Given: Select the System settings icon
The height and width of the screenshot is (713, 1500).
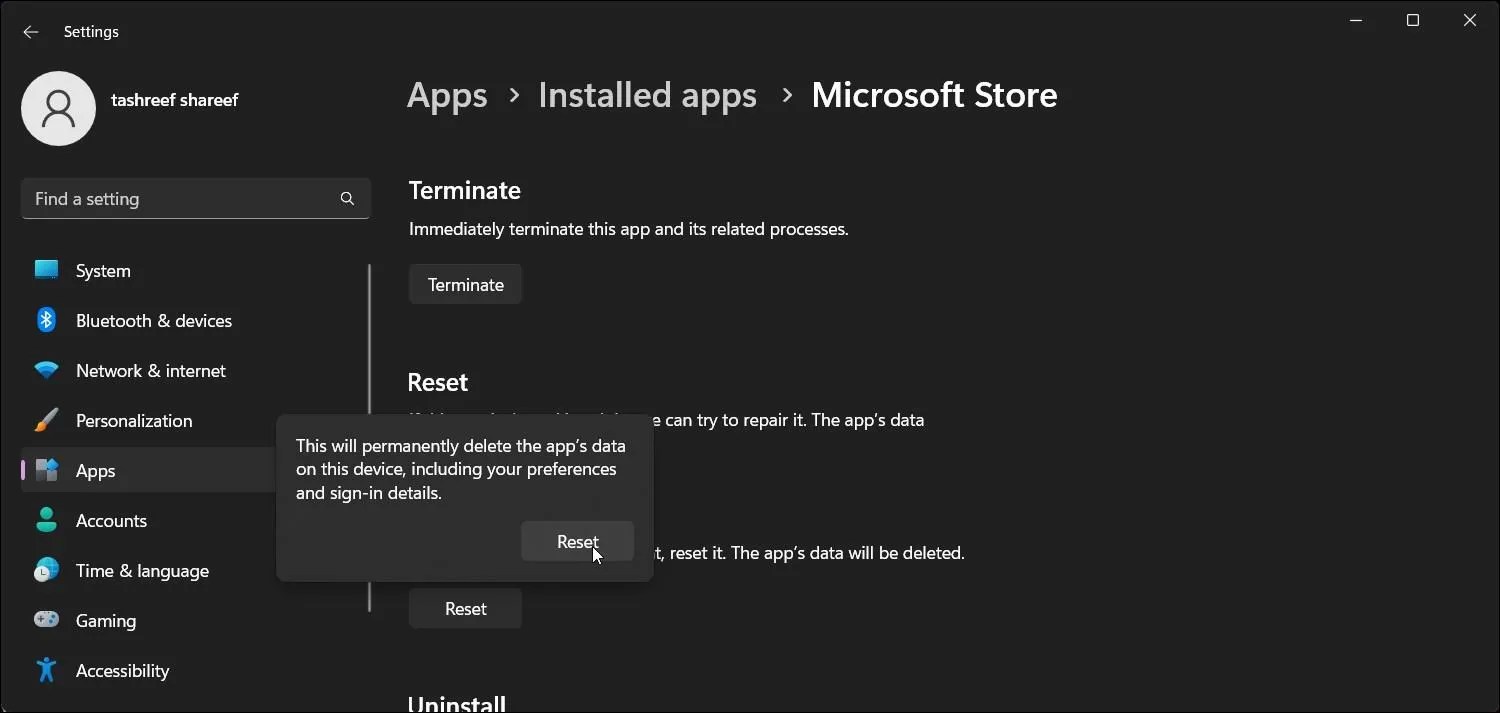Looking at the screenshot, I should [46, 270].
